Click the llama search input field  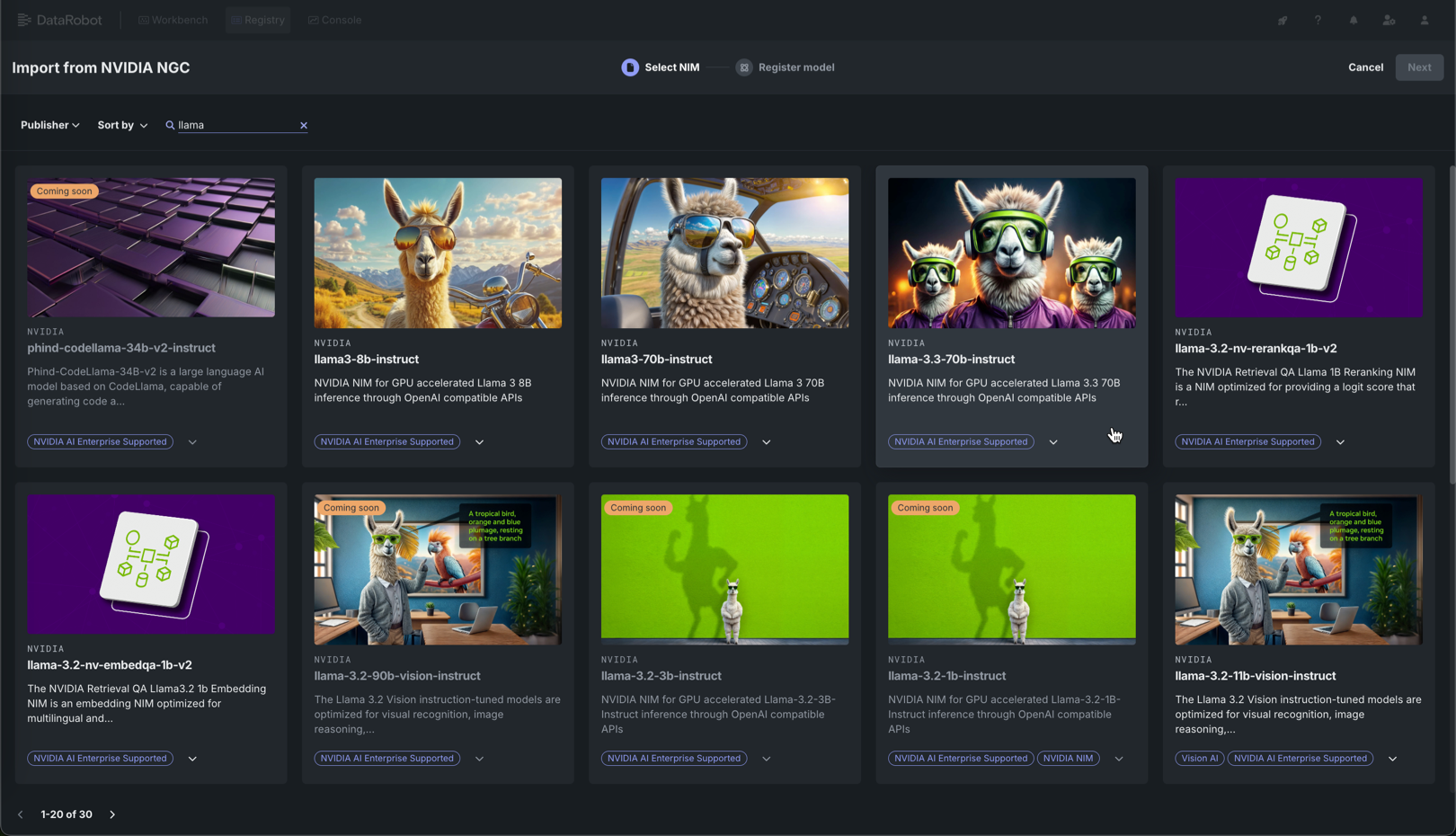point(235,125)
